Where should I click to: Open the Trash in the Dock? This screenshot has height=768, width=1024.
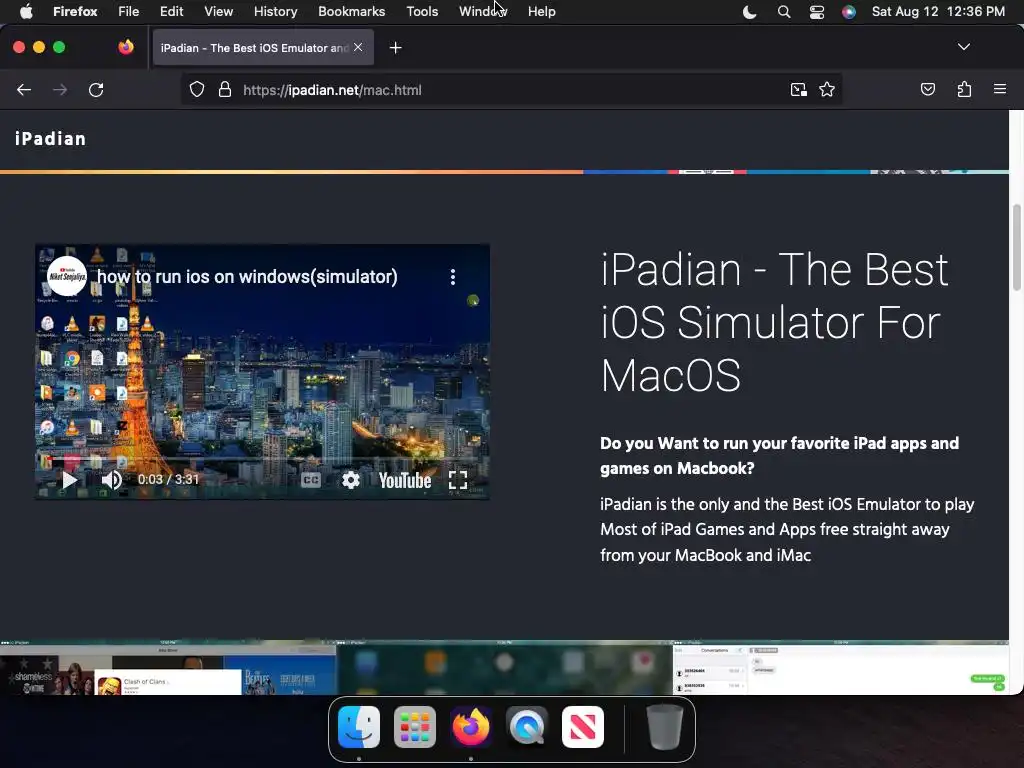(664, 727)
